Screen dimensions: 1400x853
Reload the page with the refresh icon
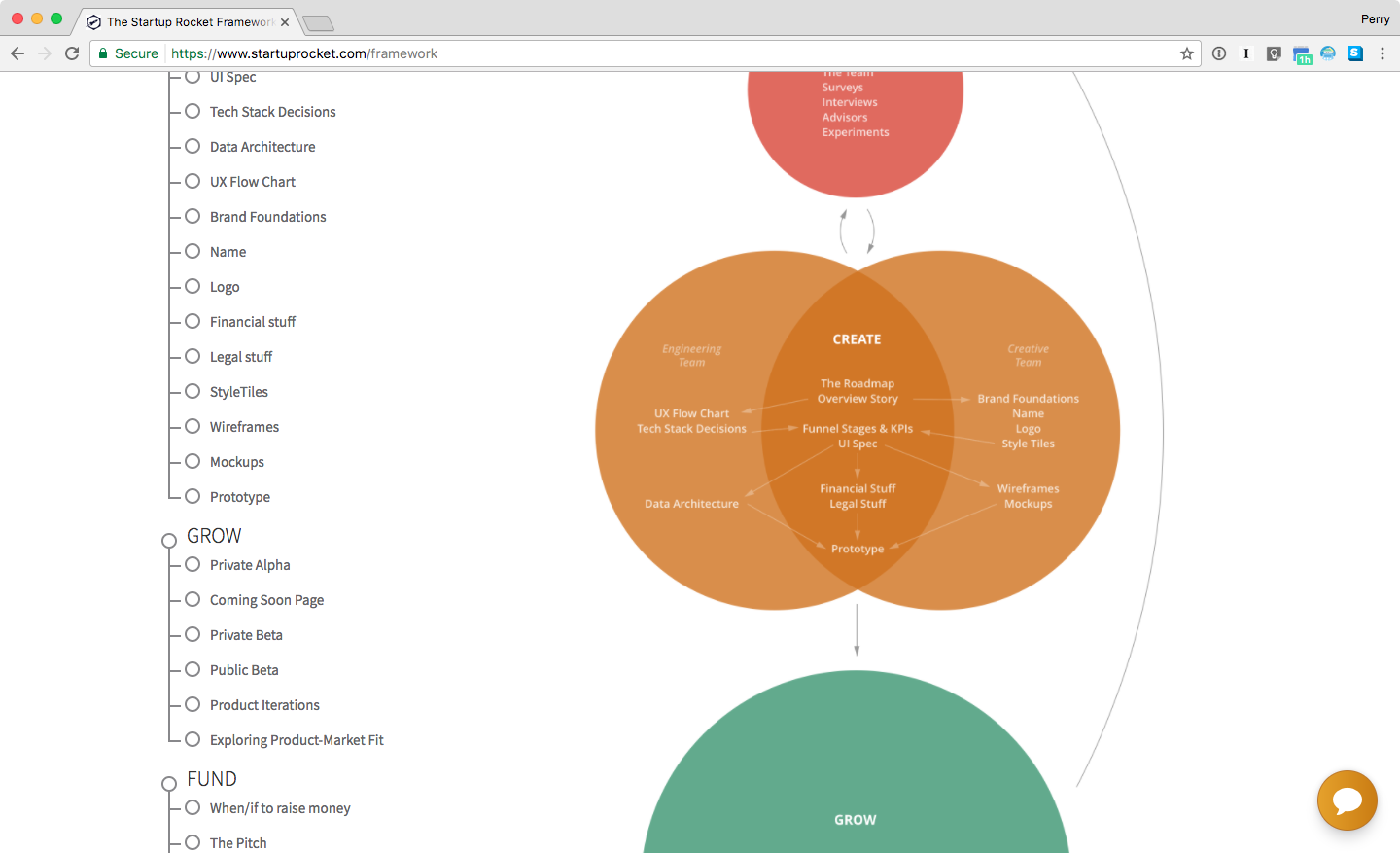click(72, 53)
